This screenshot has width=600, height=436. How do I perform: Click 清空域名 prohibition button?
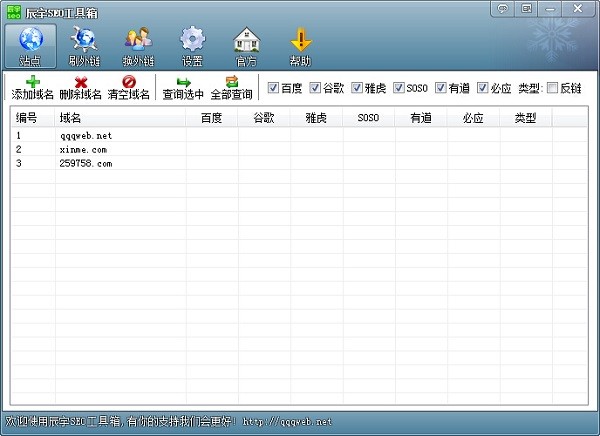click(129, 88)
